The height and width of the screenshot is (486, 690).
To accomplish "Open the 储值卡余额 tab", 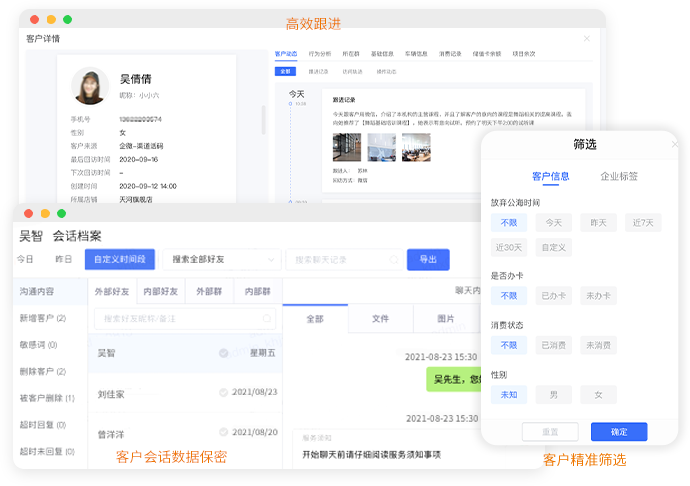I will pos(487,54).
